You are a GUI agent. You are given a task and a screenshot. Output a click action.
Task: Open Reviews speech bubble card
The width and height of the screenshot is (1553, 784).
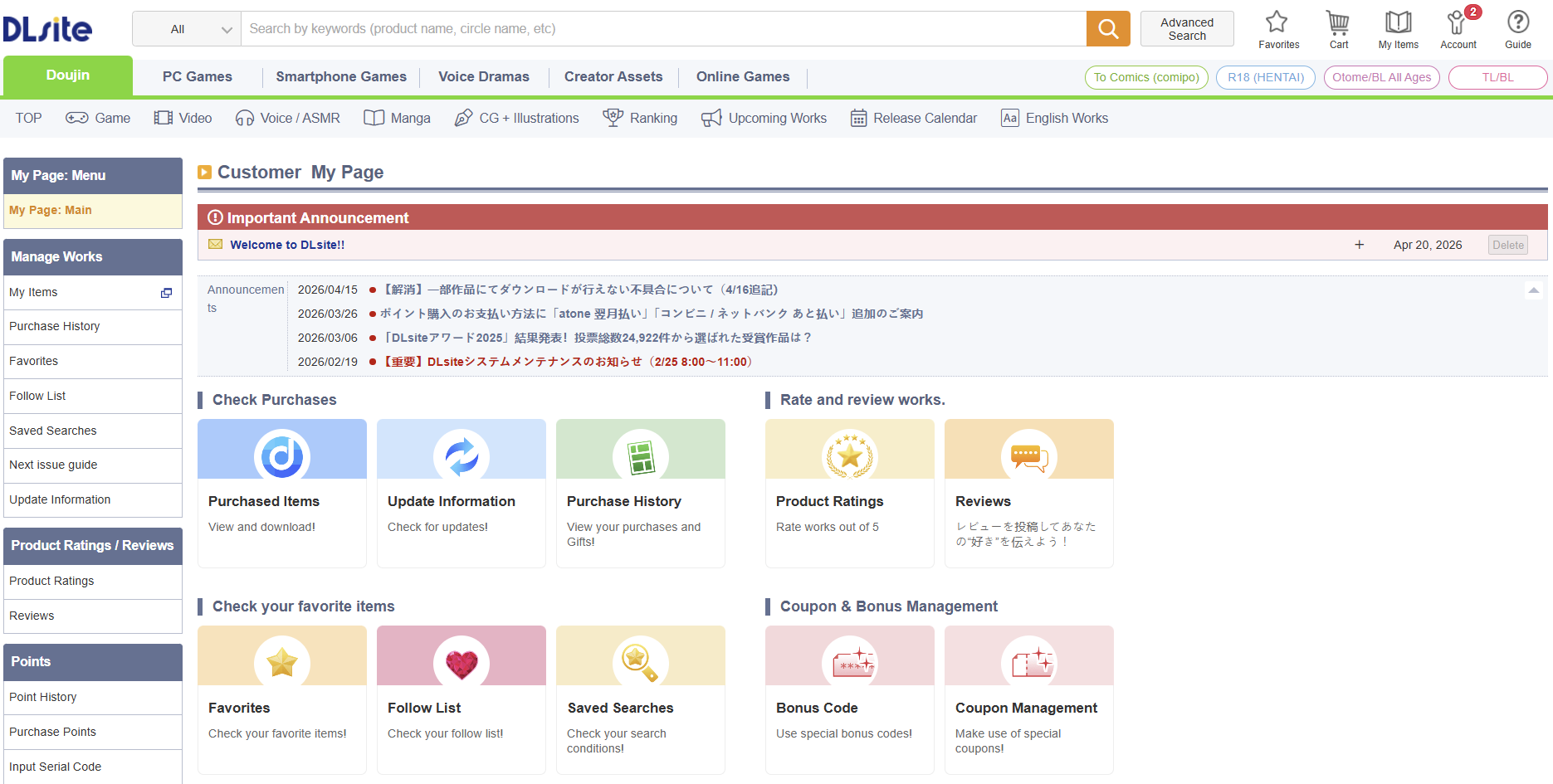[1029, 493]
